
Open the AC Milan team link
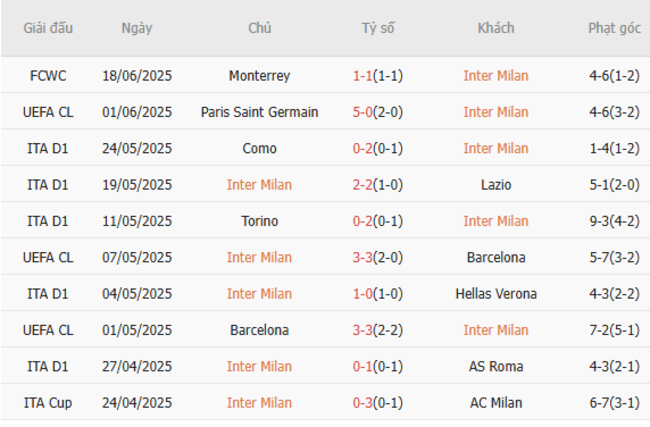[496, 403]
